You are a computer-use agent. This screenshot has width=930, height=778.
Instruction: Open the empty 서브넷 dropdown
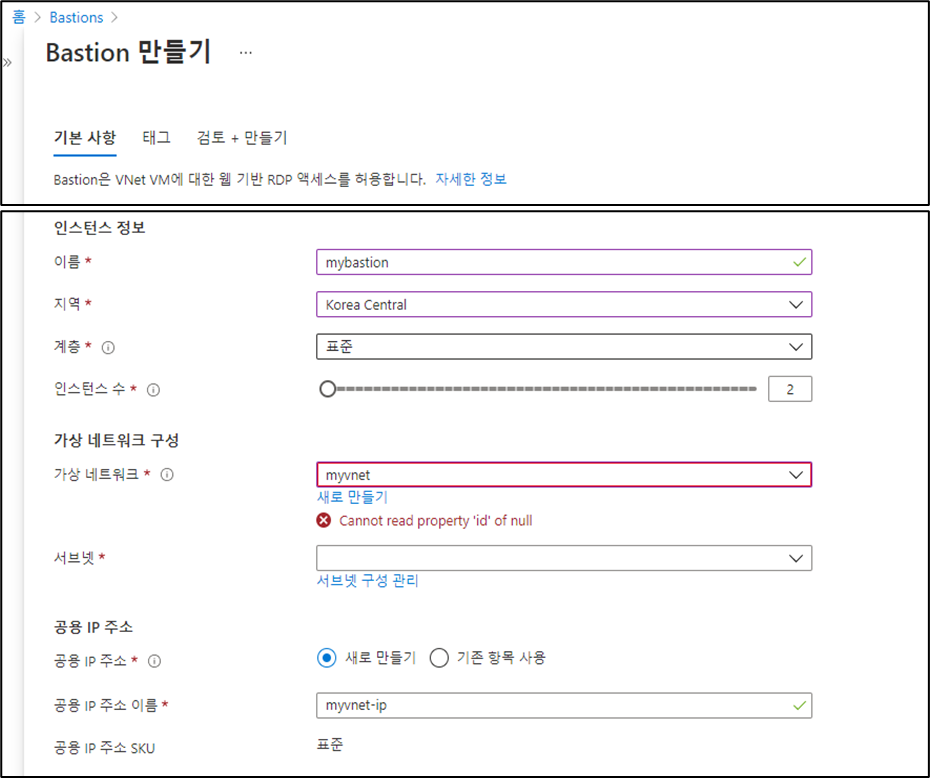[x=564, y=558]
